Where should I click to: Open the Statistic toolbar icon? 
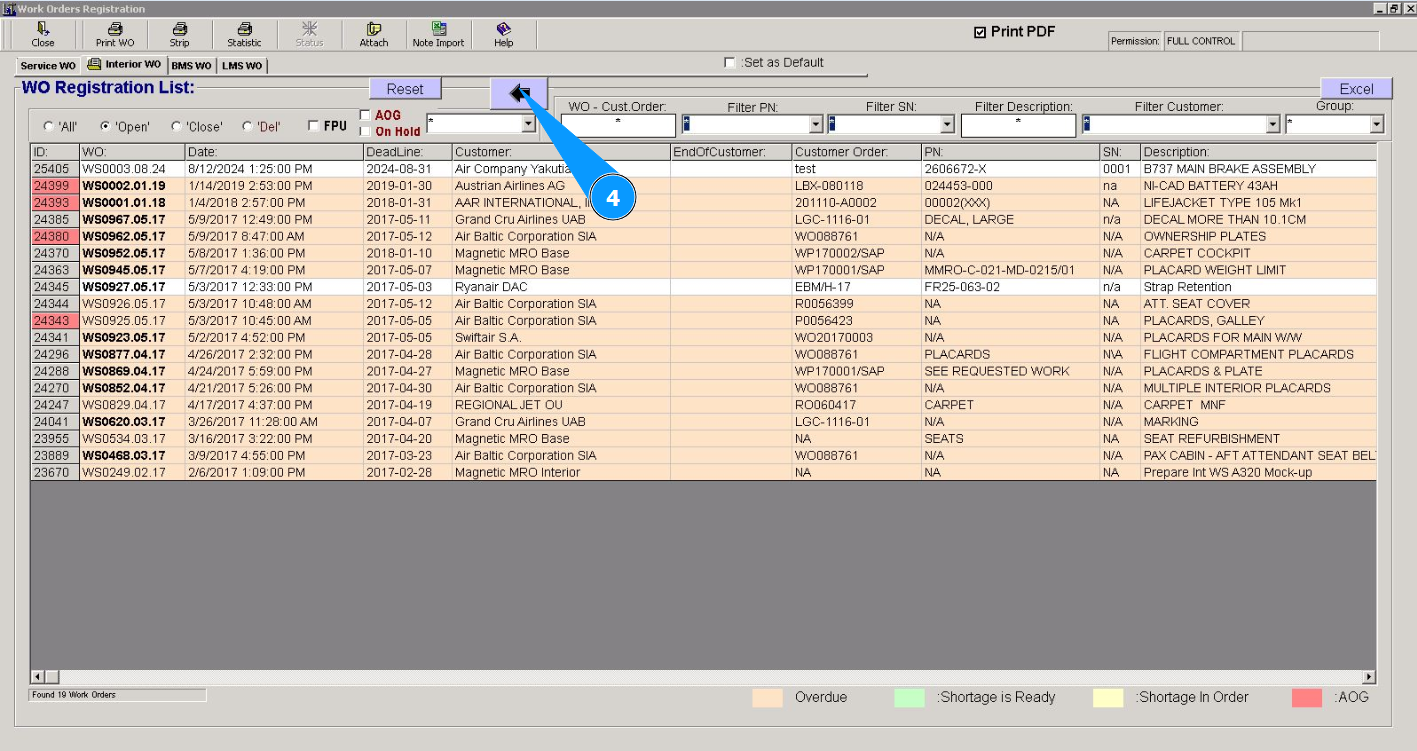point(244,30)
